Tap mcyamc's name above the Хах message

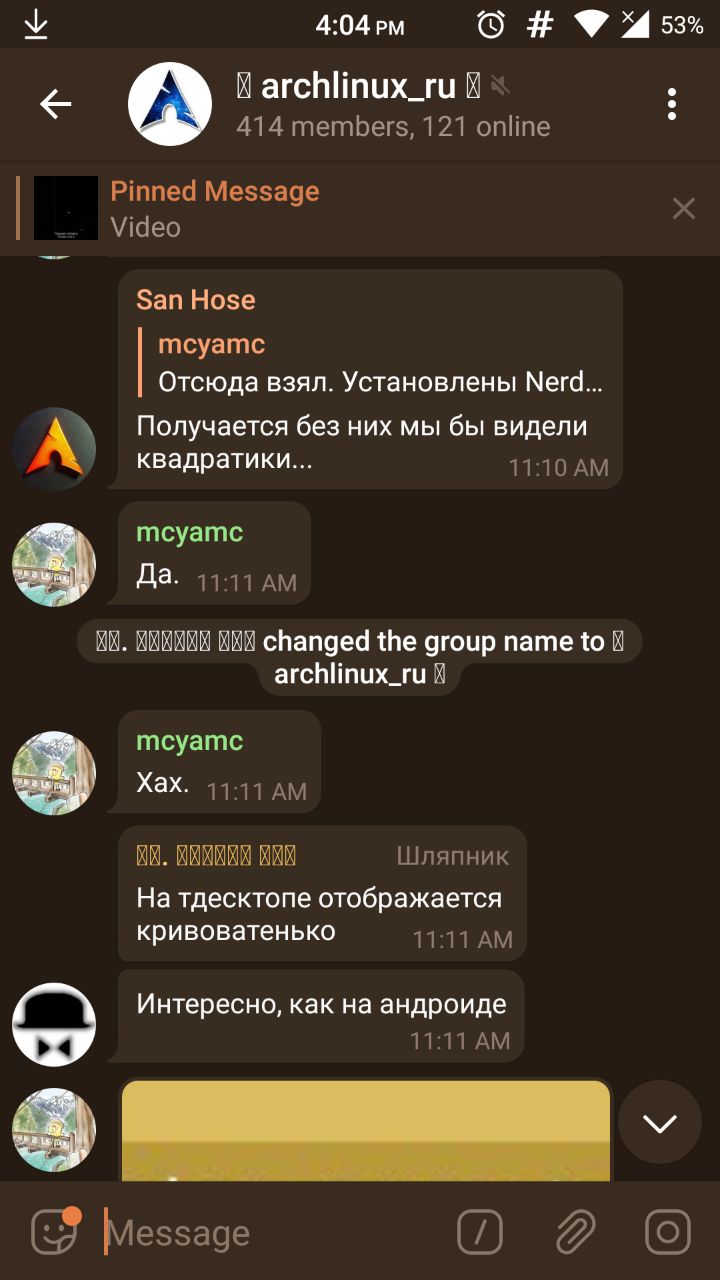(190, 741)
